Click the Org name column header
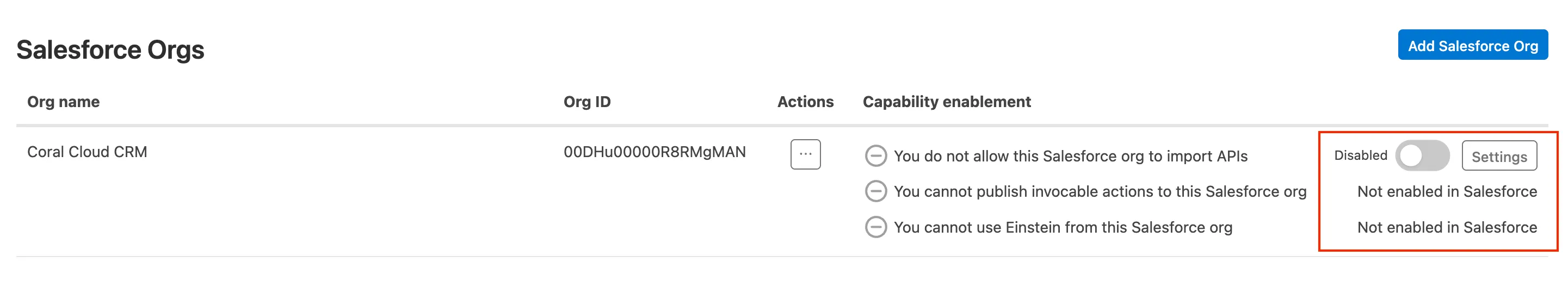 click(63, 102)
